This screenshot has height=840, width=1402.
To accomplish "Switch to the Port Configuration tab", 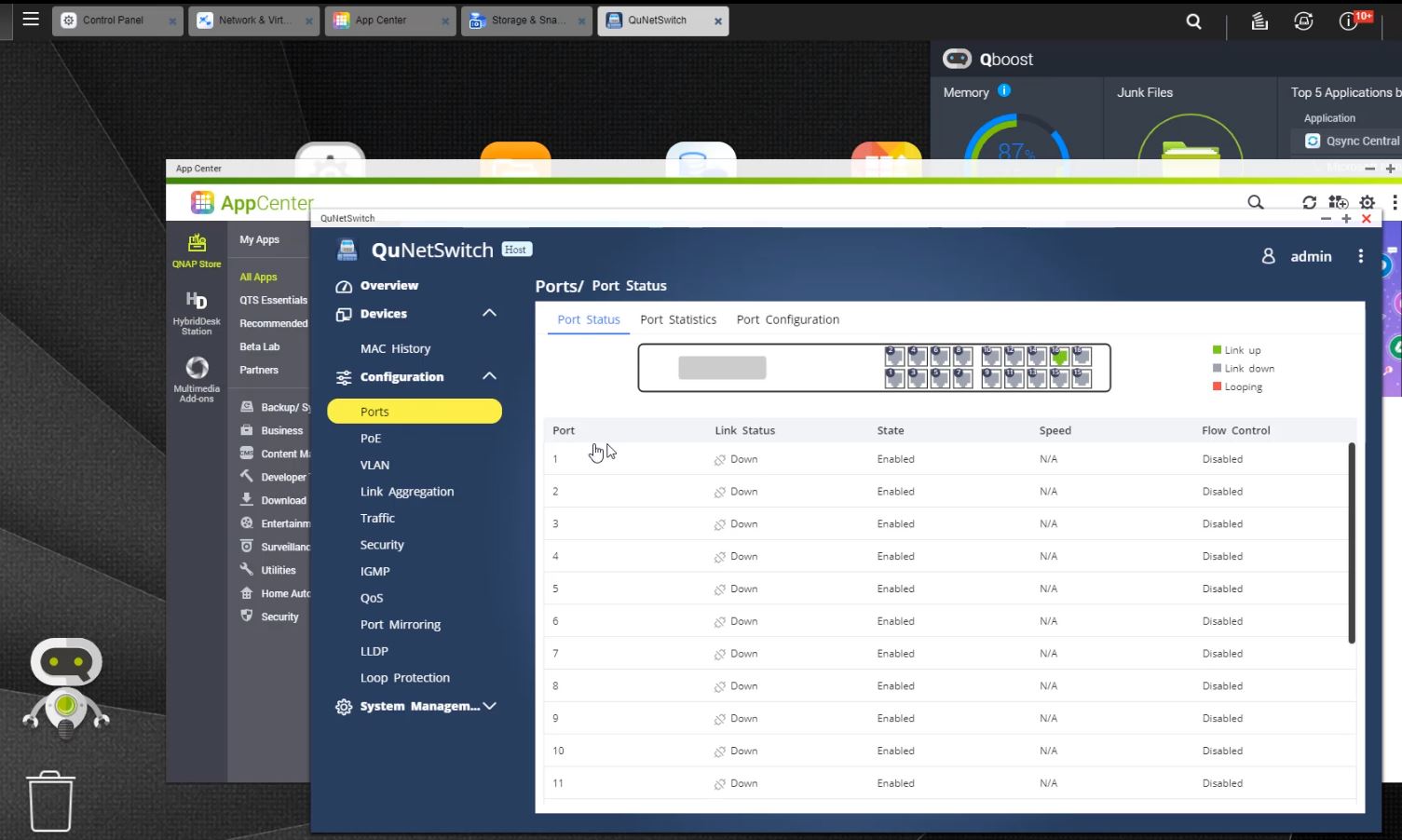I will pos(788,319).
